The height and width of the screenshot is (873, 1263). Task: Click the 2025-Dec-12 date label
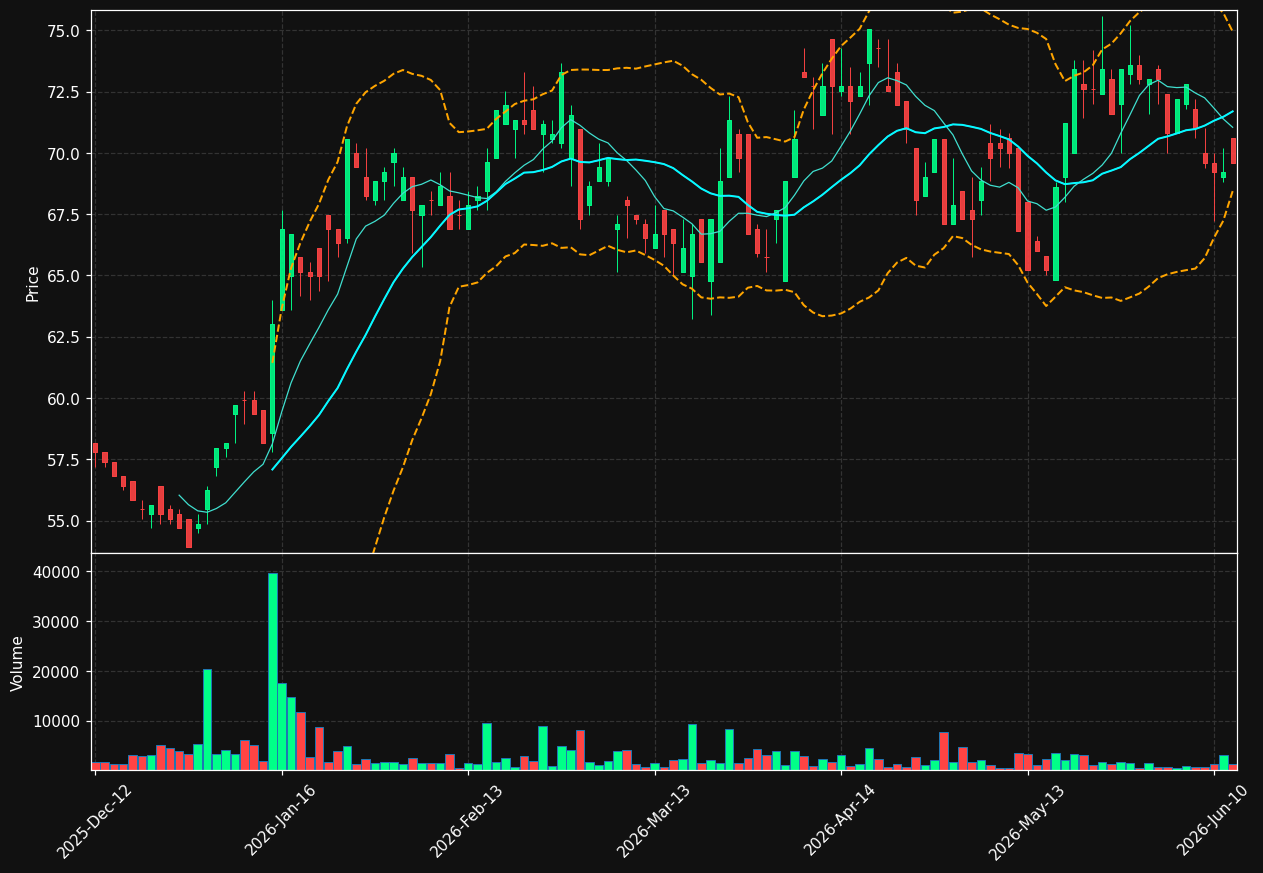[94, 821]
